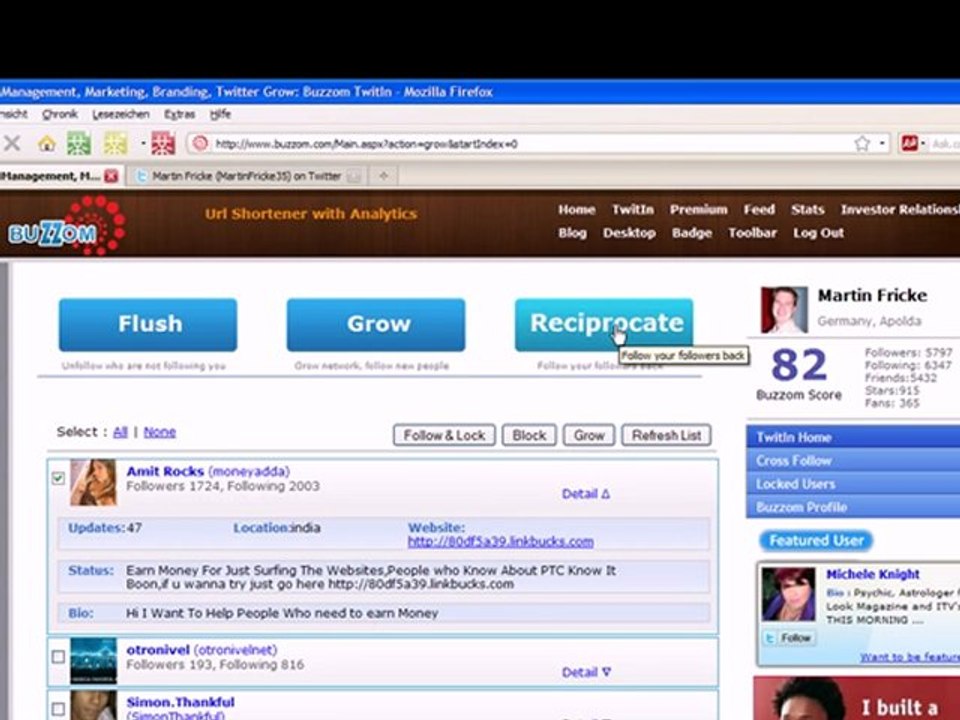Select None users link
Image resolution: width=960 pixels, height=720 pixels.
coord(159,432)
